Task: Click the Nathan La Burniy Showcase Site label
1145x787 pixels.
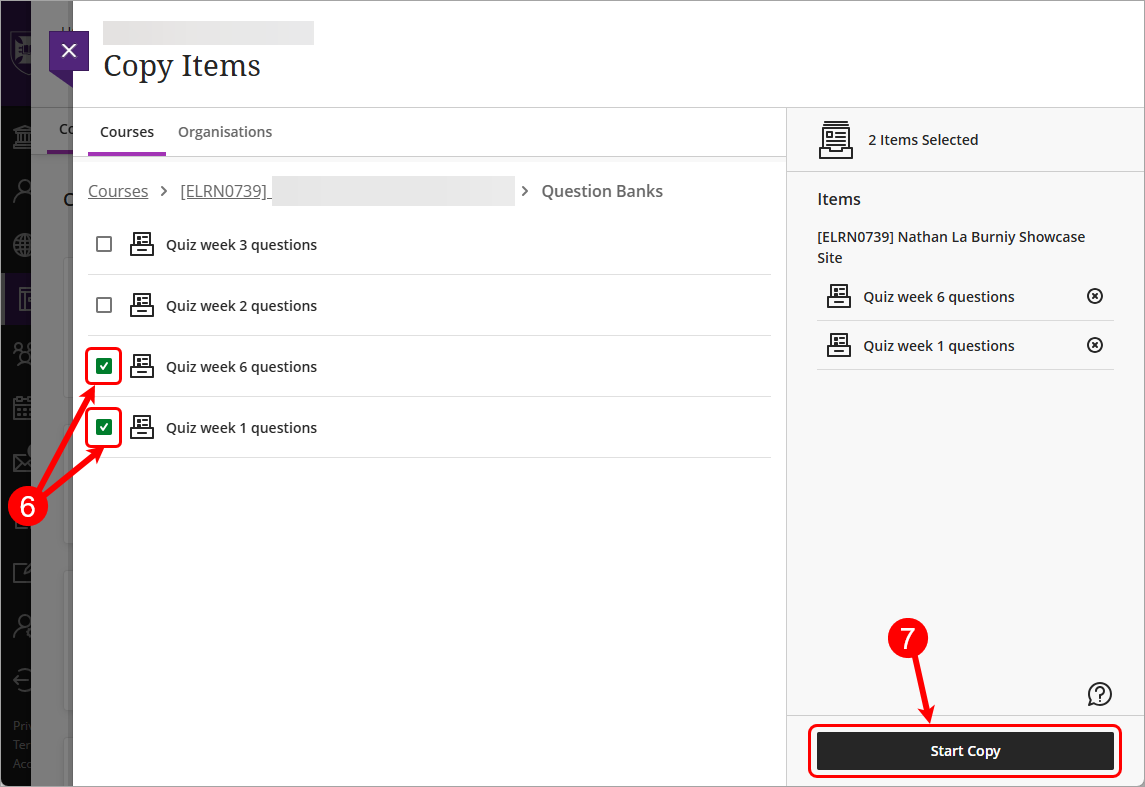Action: tap(951, 247)
